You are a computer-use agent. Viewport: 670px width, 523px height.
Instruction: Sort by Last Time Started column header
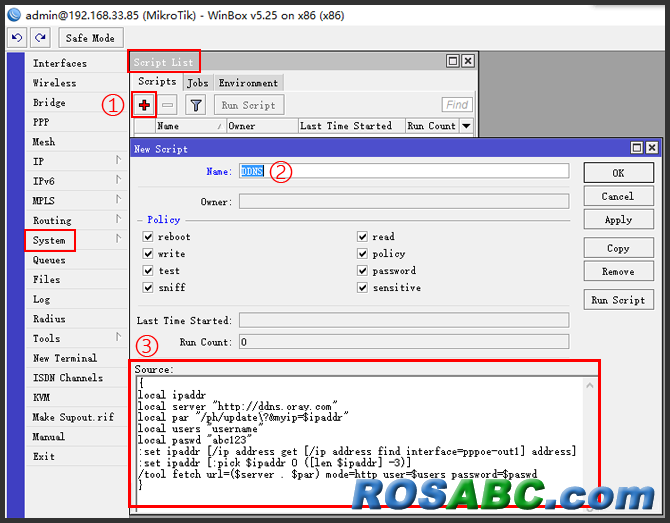coord(351,126)
